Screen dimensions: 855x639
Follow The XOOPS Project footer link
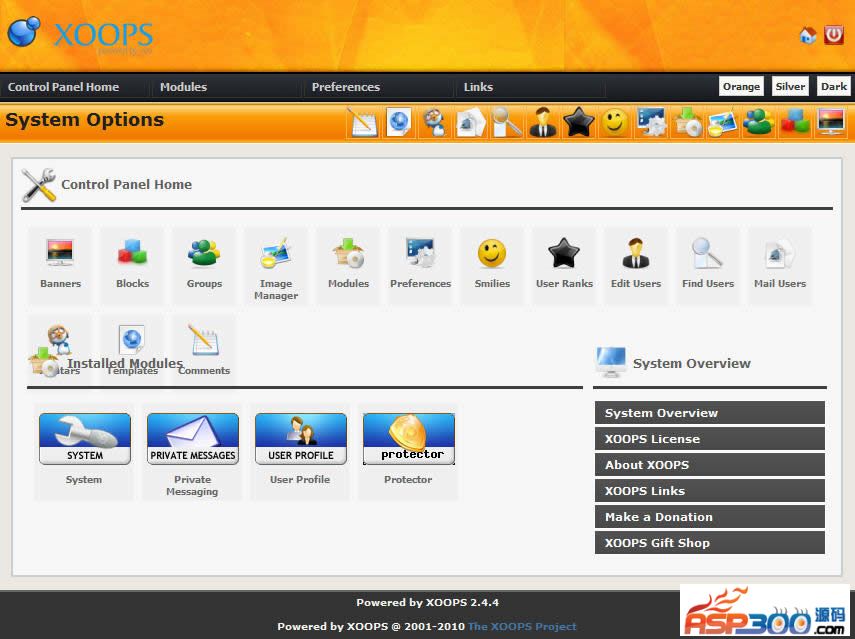pos(522,626)
